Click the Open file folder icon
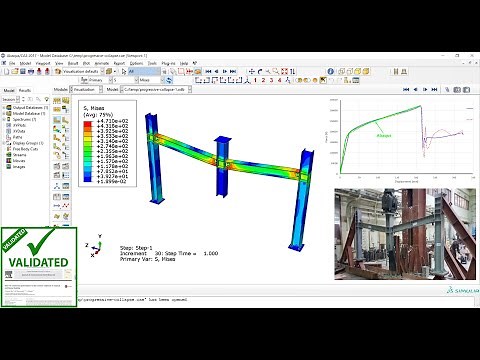Image resolution: width=480 pixels, height=360 pixels. pos(15,71)
